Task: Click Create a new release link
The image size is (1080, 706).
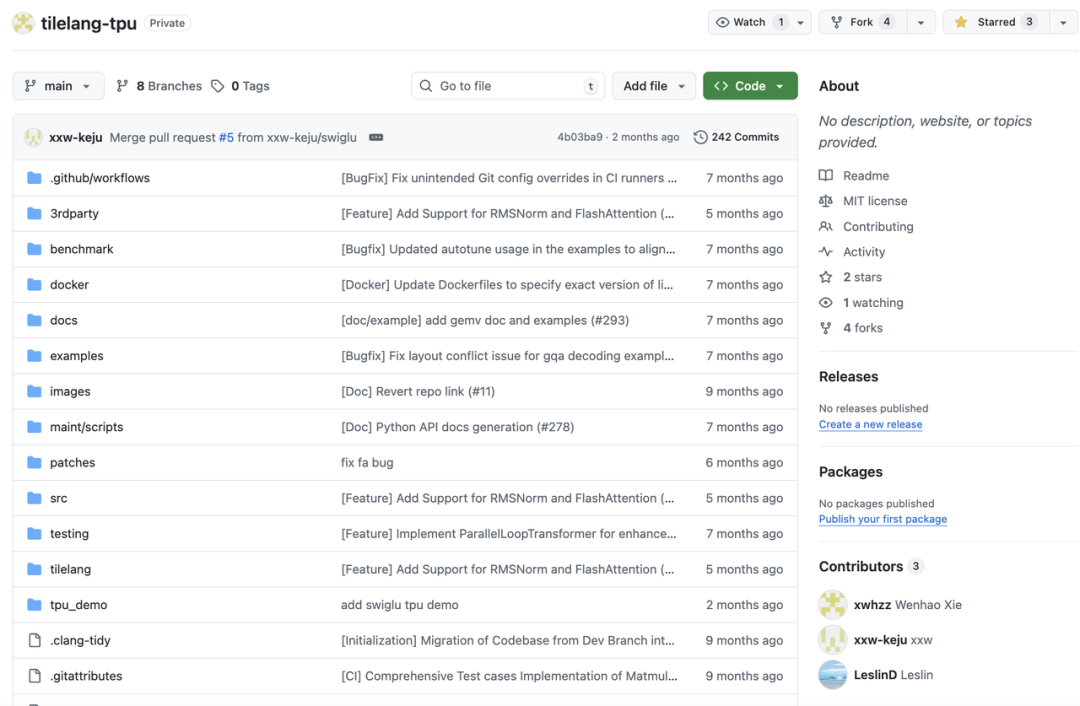Action: point(870,425)
